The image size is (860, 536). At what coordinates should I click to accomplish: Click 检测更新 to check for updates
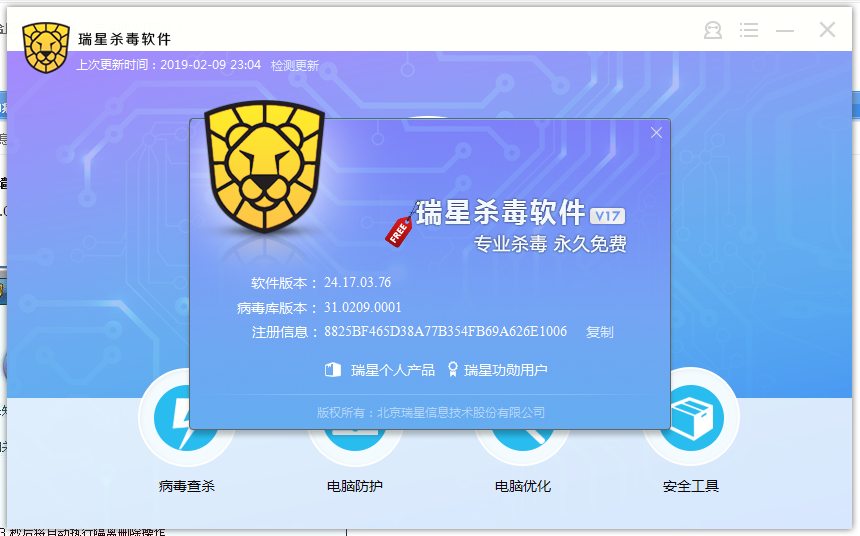coord(295,66)
